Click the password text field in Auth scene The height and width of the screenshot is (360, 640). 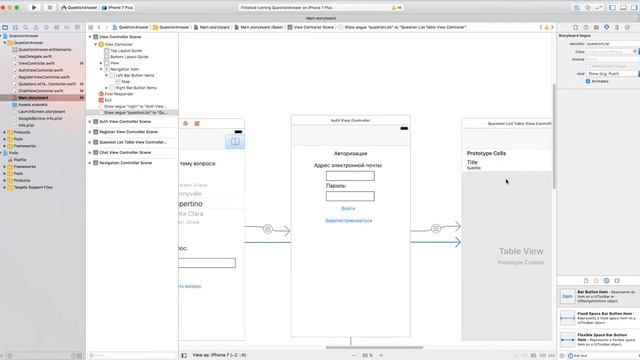click(350, 196)
